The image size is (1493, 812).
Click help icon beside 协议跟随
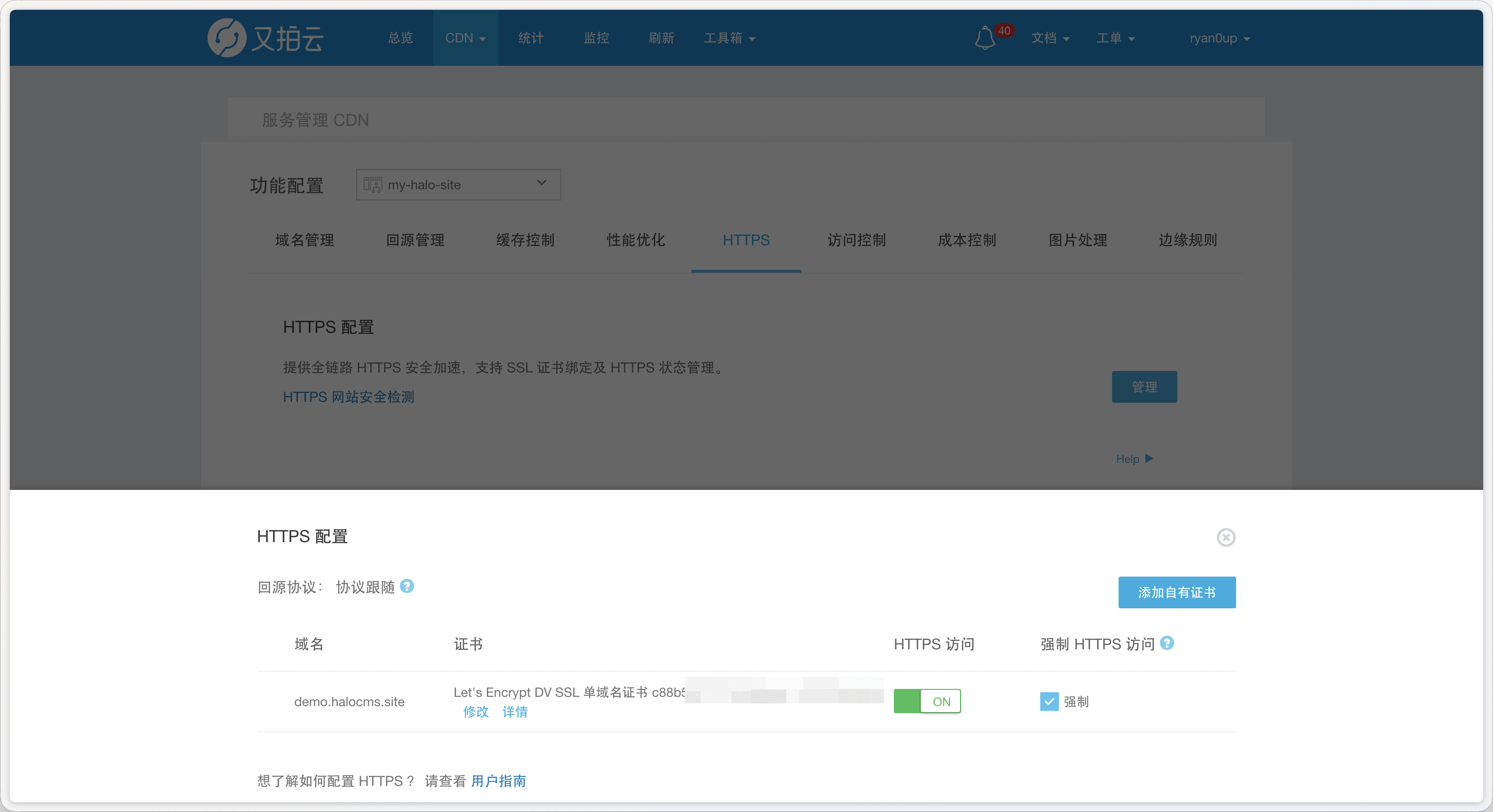pos(407,586)
